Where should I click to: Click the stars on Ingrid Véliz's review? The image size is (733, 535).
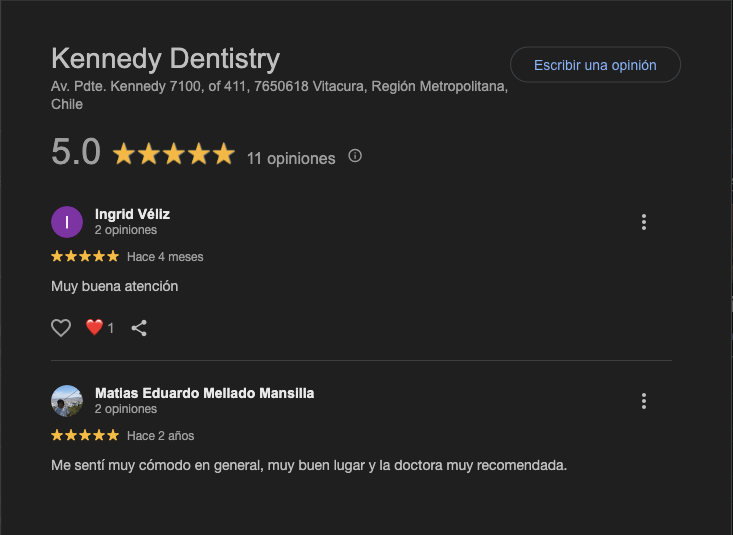85,257
